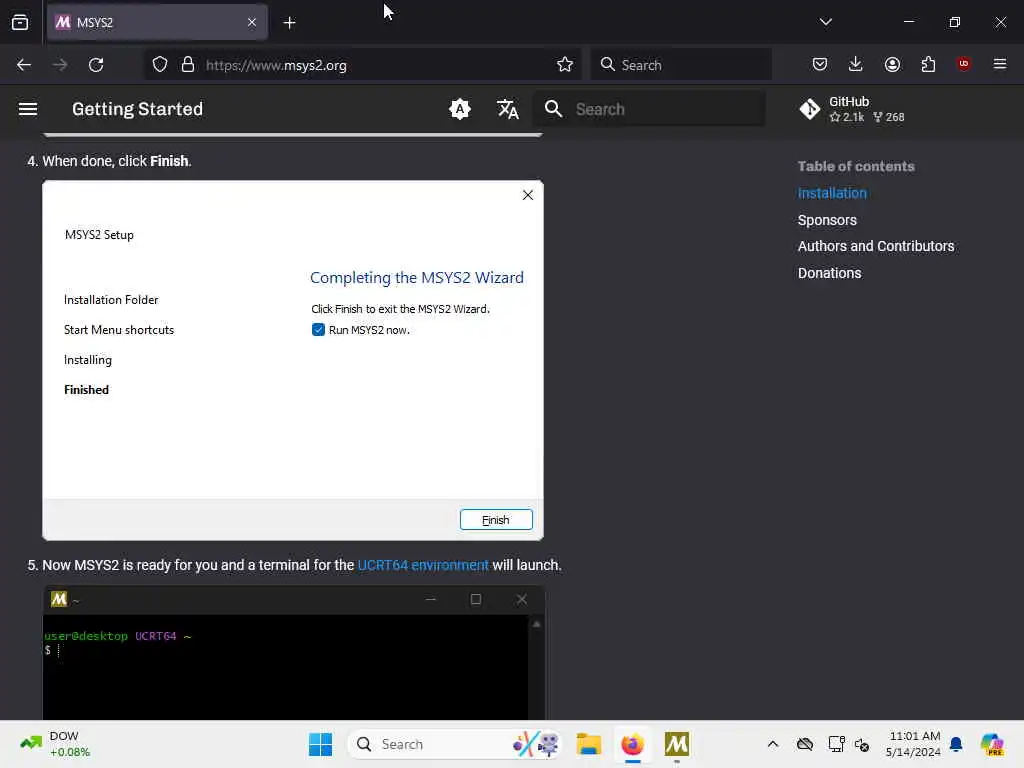This screenshot has width=1024, height=768.
Task: Open the Firefox account menu
Action: 892,64
